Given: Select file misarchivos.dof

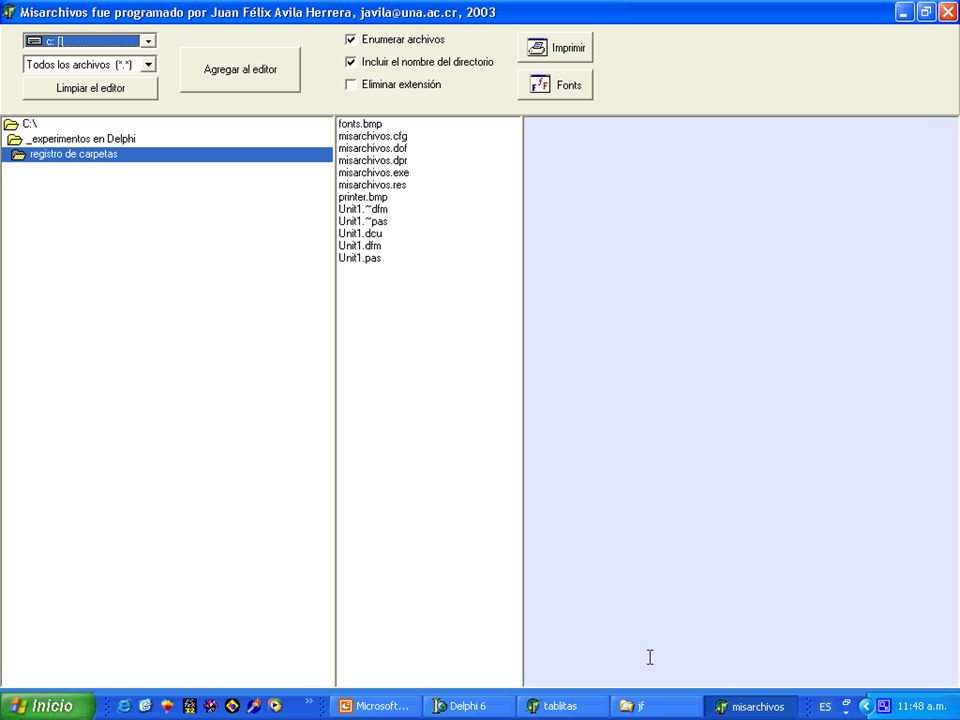Looking at the screenshot, I should coord(373,148).
